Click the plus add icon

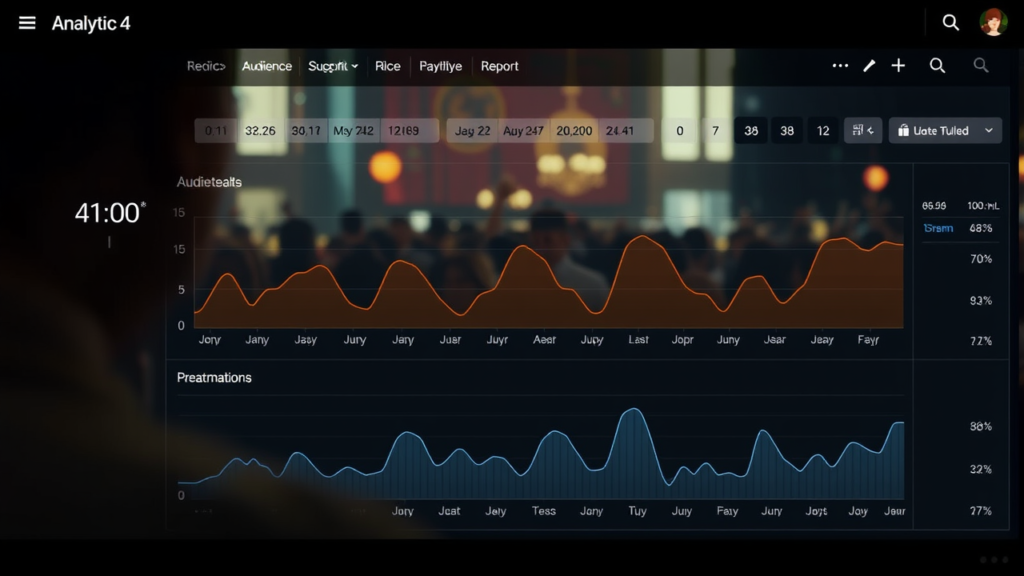click(x=898, y=66)
